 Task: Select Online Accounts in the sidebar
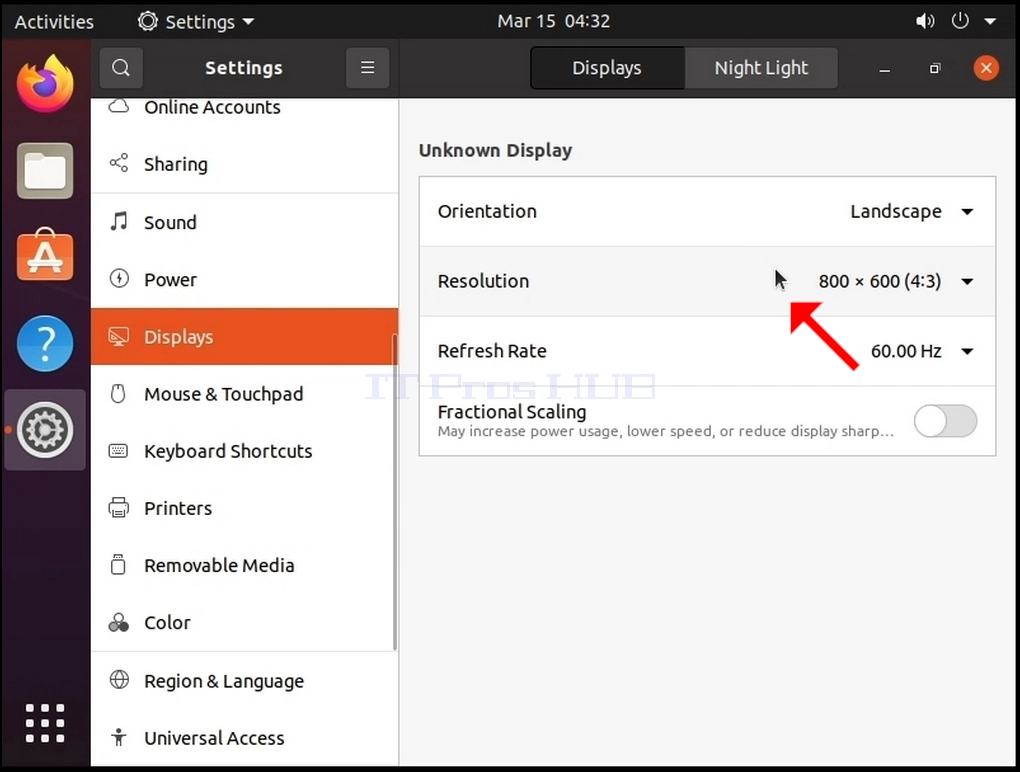245,107
